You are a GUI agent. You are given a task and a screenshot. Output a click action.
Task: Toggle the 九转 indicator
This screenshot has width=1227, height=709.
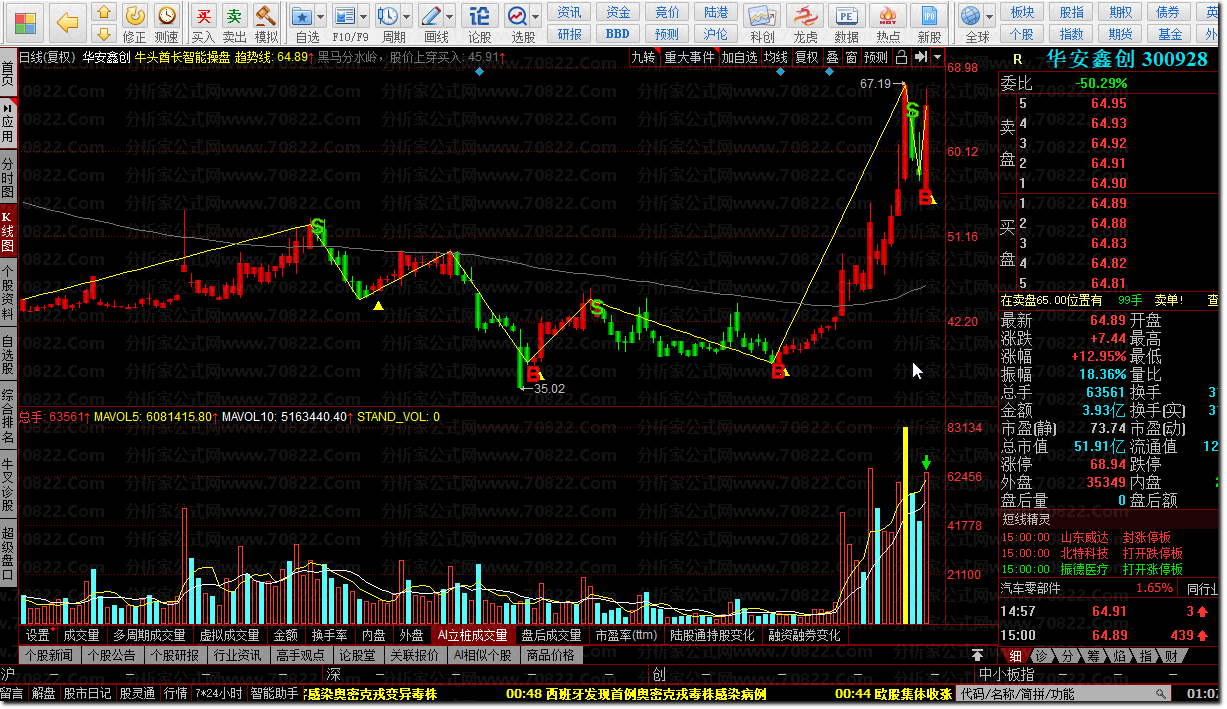tap(643, 57)
